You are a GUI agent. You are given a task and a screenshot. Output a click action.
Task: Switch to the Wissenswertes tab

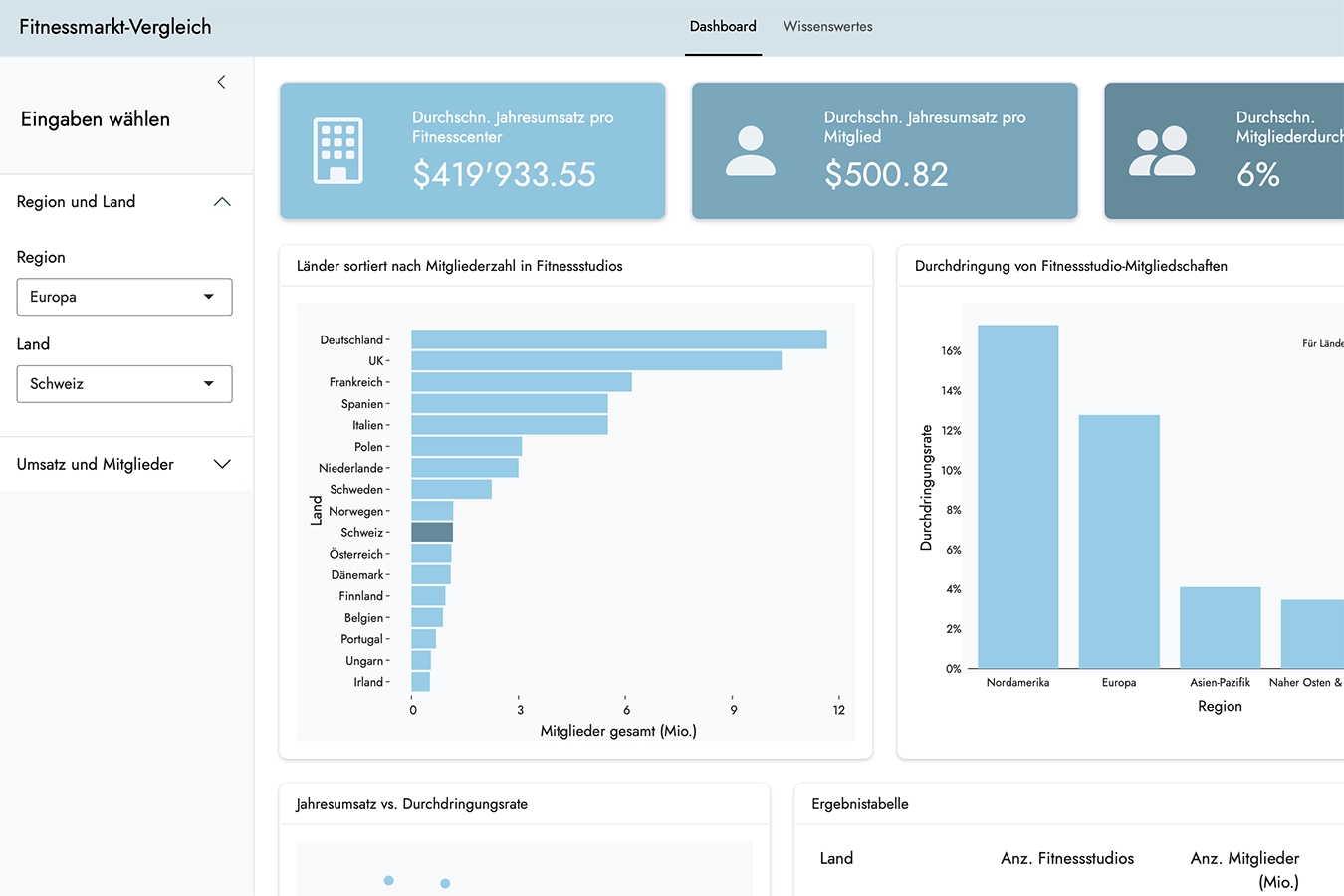(827, 27)
